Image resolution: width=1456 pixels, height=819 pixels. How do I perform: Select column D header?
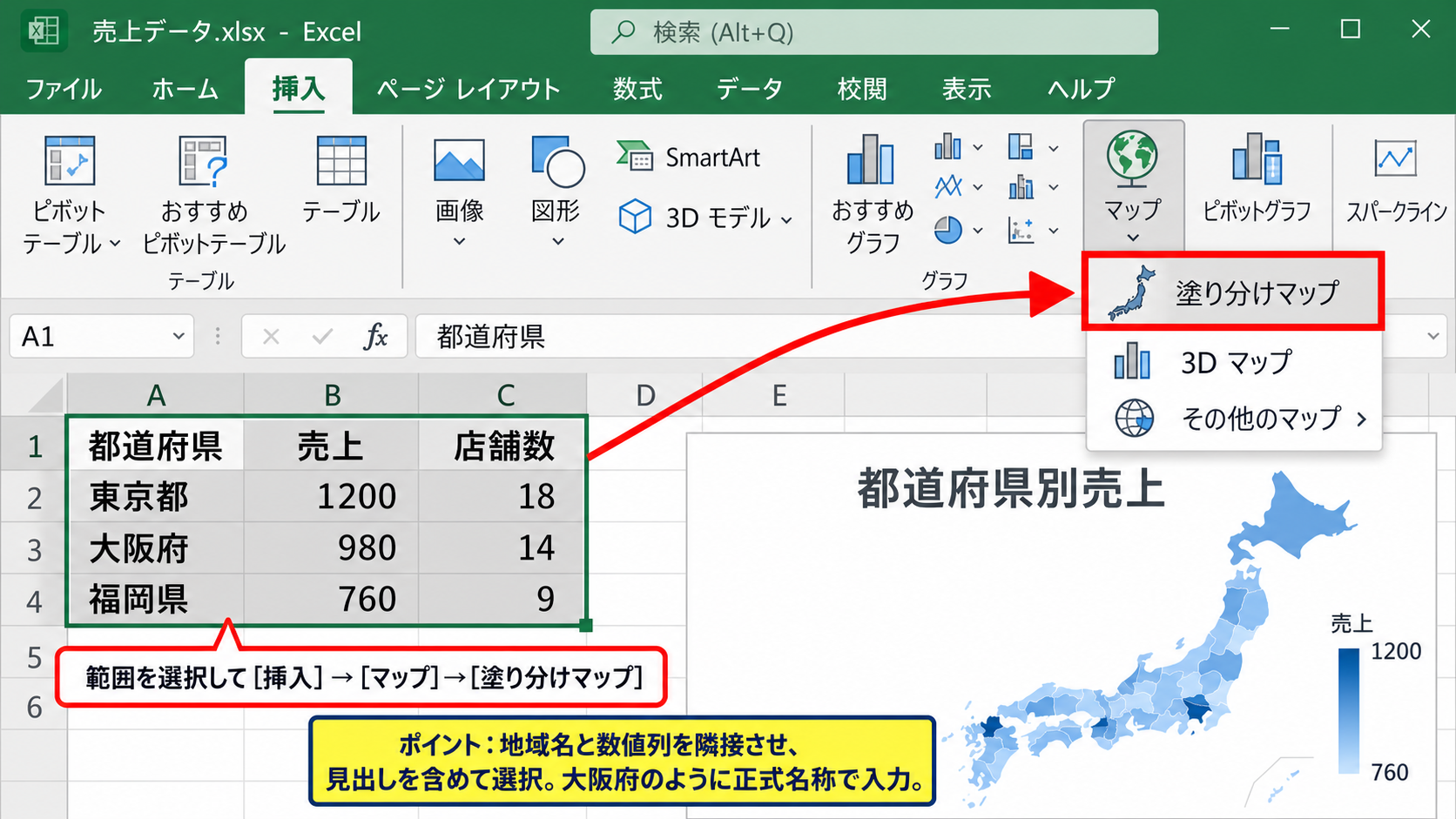point(645,395)
